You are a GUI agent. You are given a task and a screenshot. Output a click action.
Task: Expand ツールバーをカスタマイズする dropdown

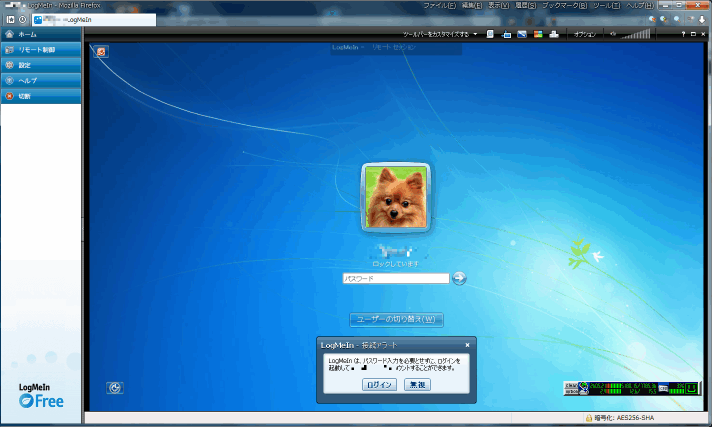(440, 34)
